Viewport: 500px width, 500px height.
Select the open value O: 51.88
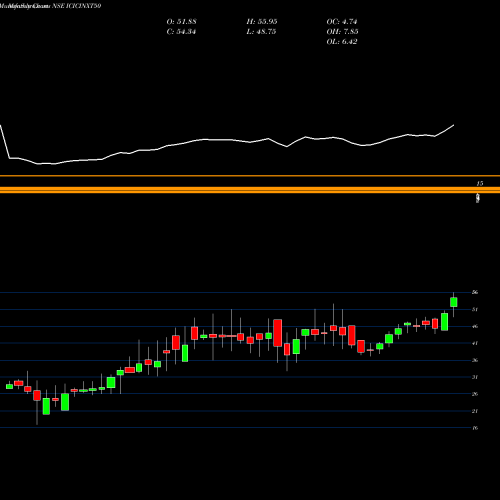pyautogui.click(x=181, y=22)
